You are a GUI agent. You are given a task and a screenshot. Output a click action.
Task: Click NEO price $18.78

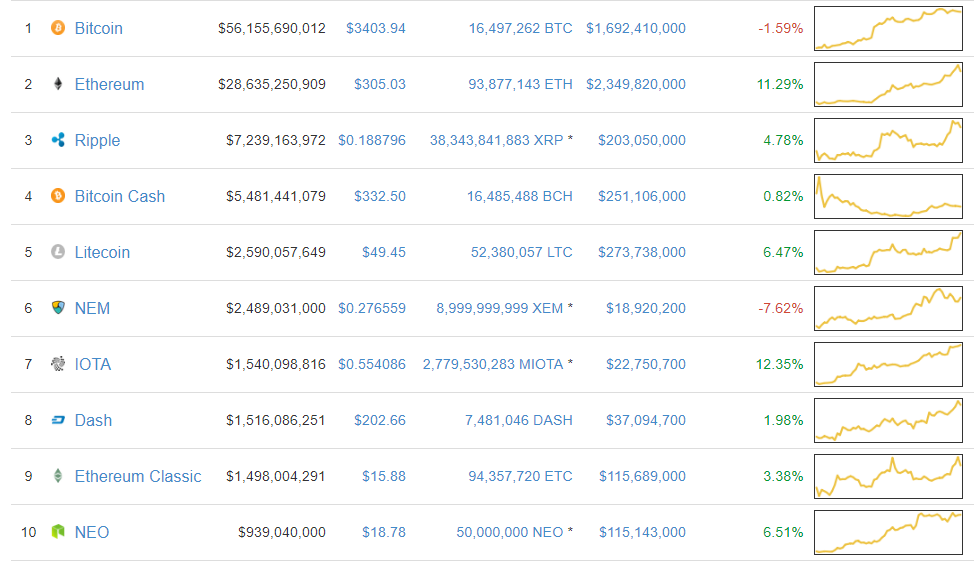coord(384,532)
